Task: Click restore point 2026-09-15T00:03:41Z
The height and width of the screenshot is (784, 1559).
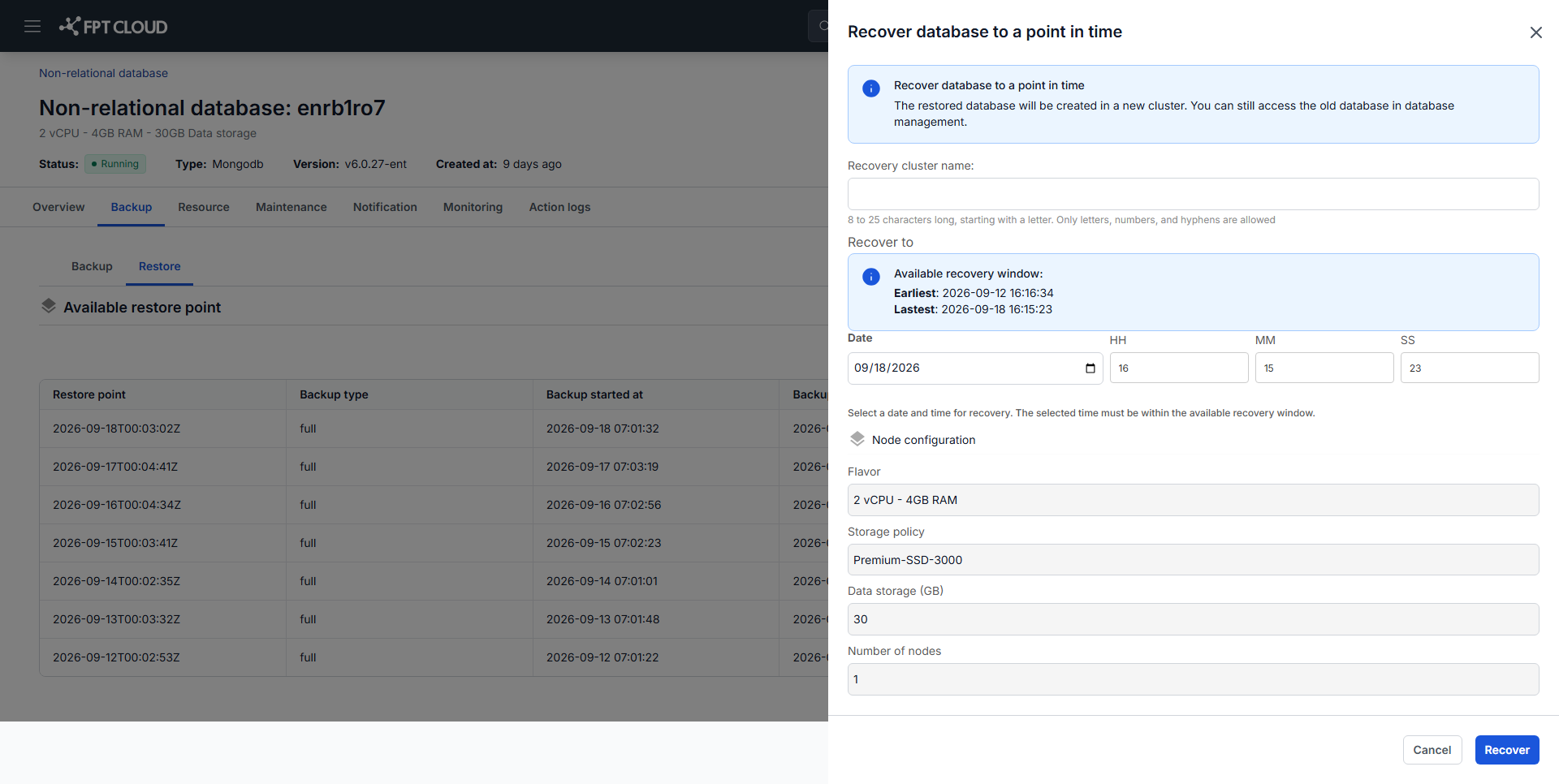Action: [x=115, y=543]
